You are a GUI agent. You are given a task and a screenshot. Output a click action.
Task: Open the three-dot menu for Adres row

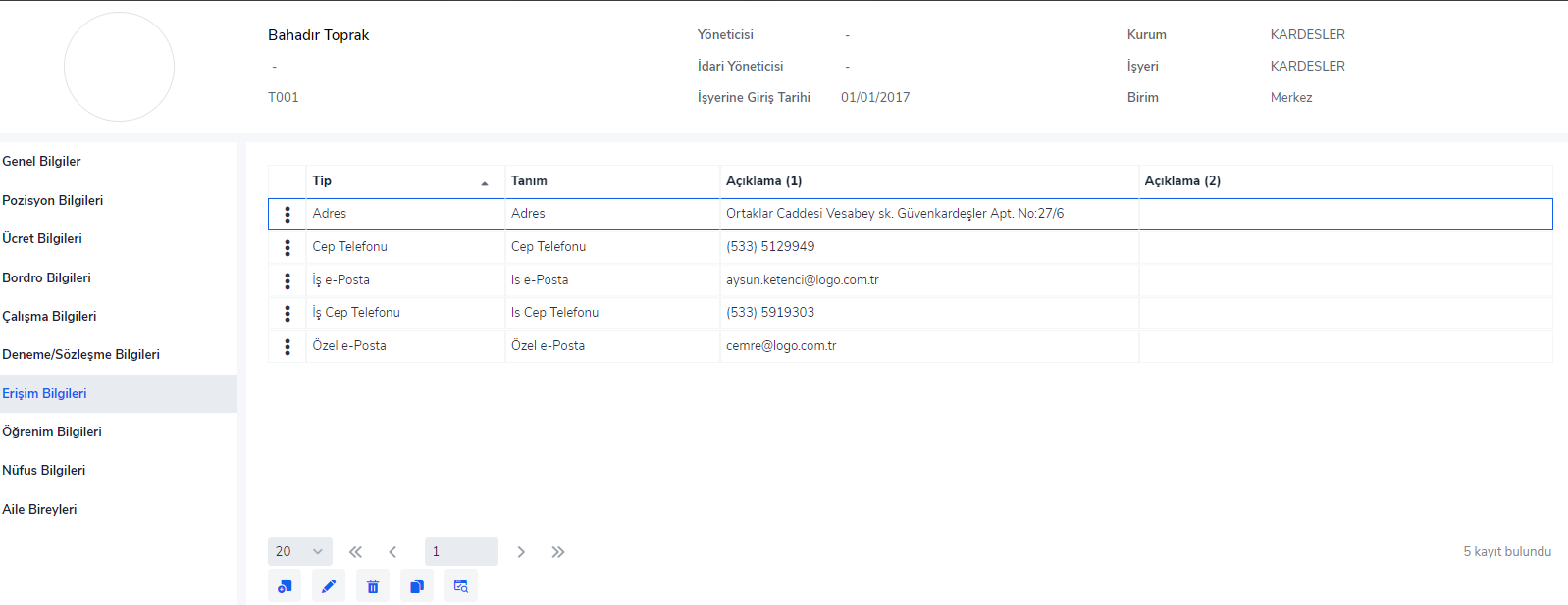[x=287, y=214]
